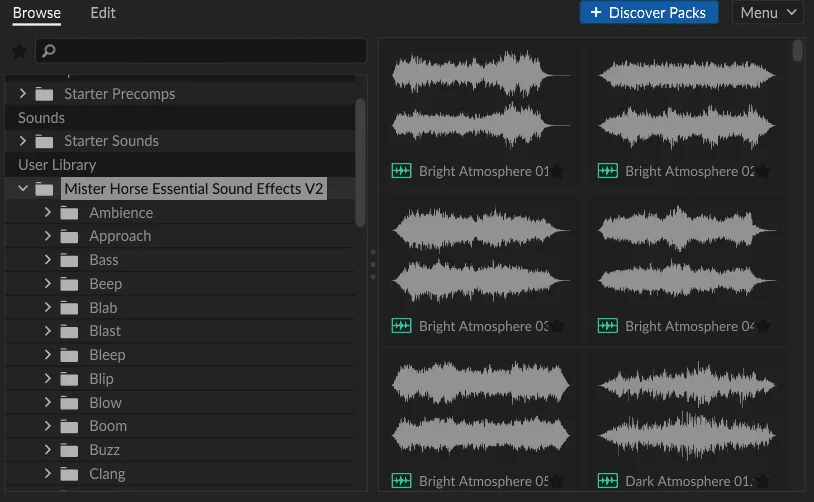Image resolution: width=814 pixels, height=502 pixels.
Task: Click the three-dot panel divider handle
Action: [x=373, y=264]
